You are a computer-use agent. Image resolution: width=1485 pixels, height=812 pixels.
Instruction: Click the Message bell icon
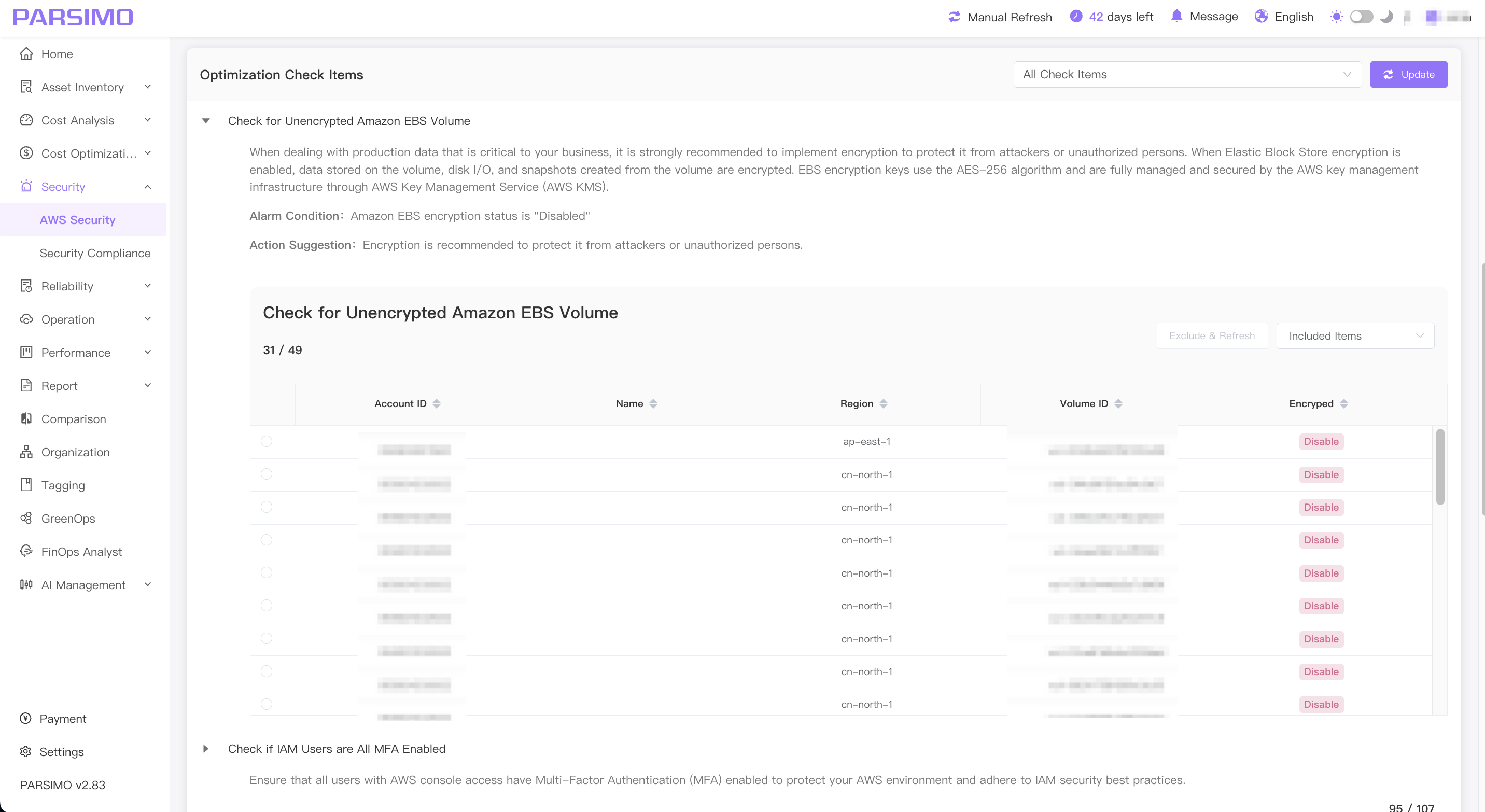click(1176, 16)
